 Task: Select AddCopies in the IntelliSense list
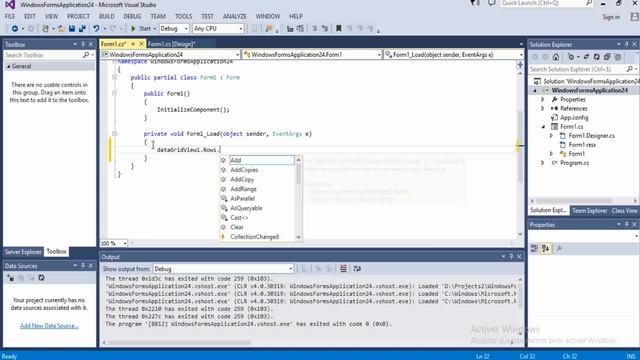(244, 170)
